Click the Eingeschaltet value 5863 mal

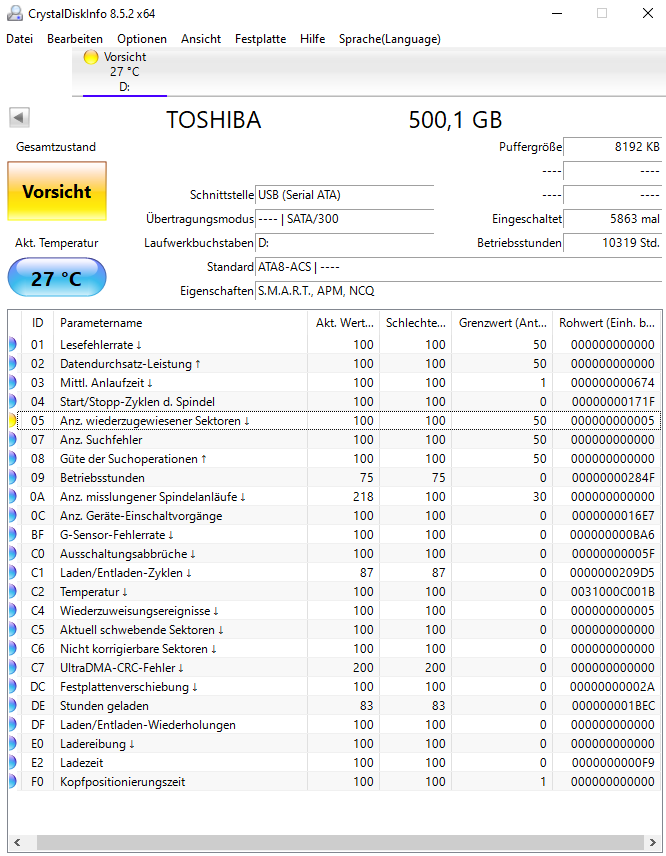click(x=613, y=219)
